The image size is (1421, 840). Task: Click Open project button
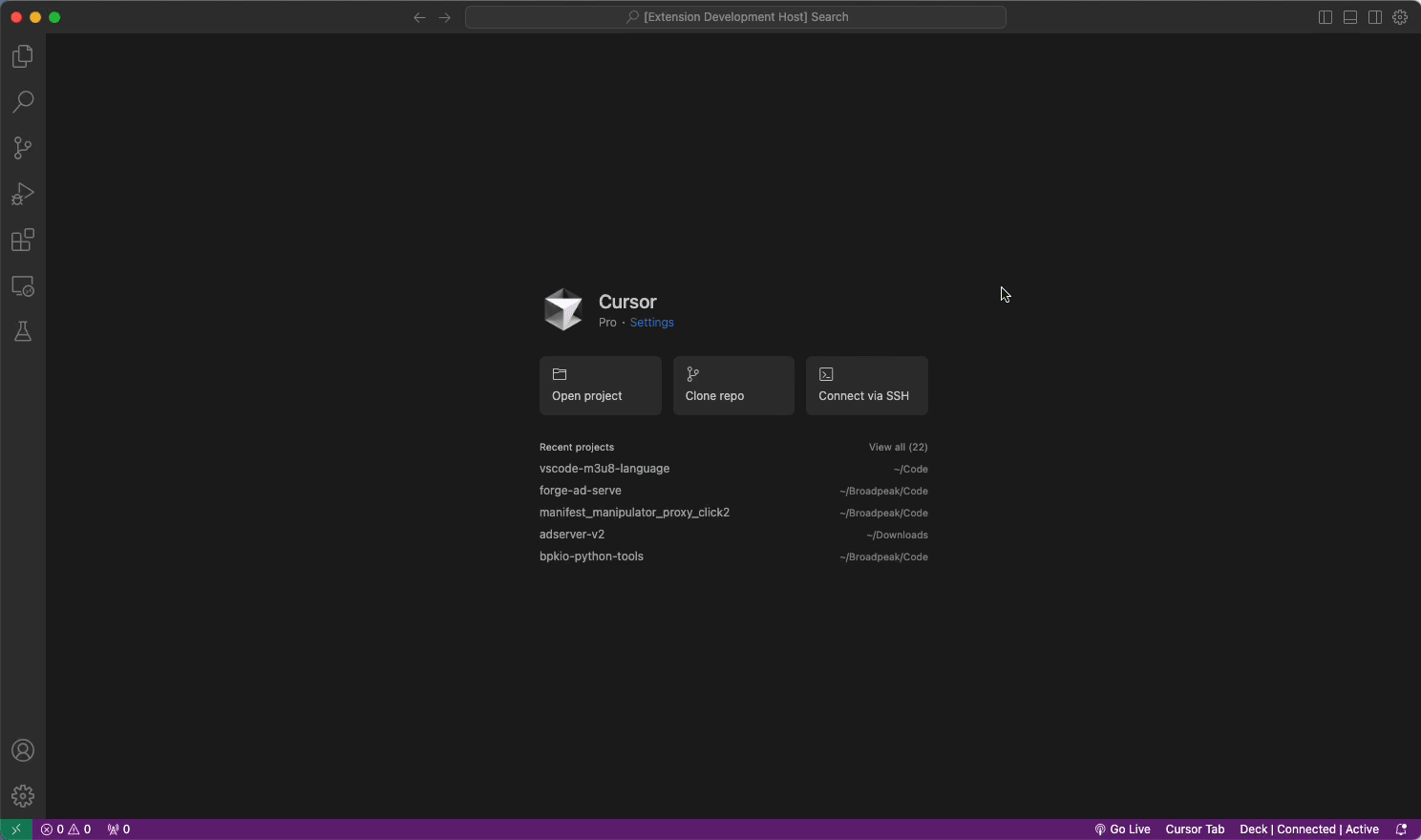tap(601, 386)
